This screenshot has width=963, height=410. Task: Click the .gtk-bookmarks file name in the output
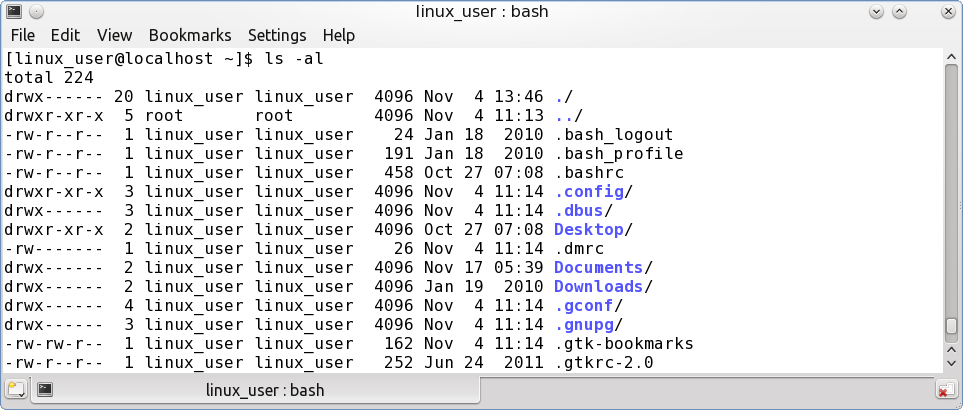pos(624,344)
